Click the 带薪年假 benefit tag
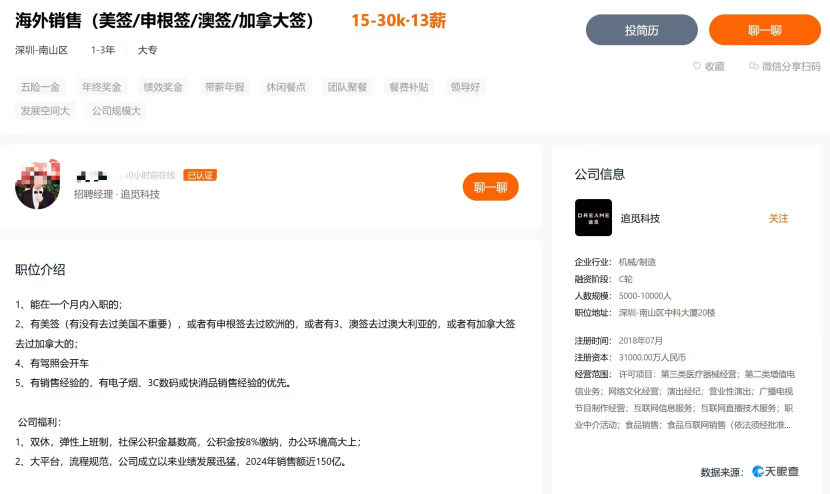Image resolution: width=830 pixels, height=494 pixels. pos(224,87)
